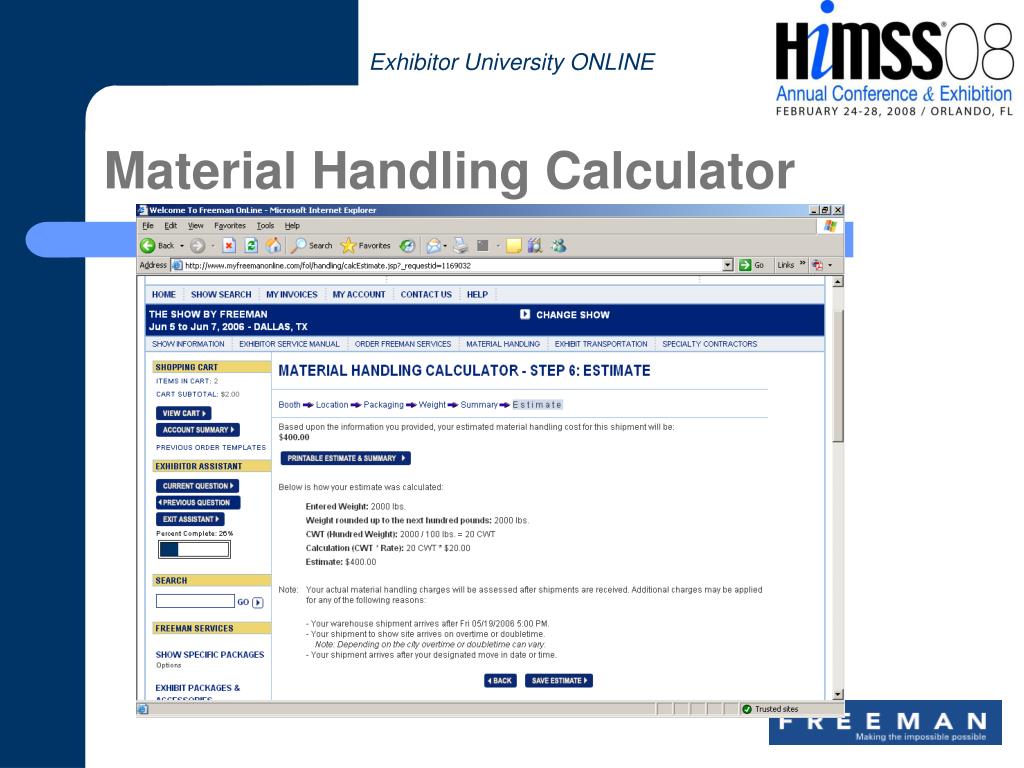Expand the PDF toolbar dropdown arrow
The width and height of the screenshot is (1024, 768).
pyautogui.click(x=830, y=265)
